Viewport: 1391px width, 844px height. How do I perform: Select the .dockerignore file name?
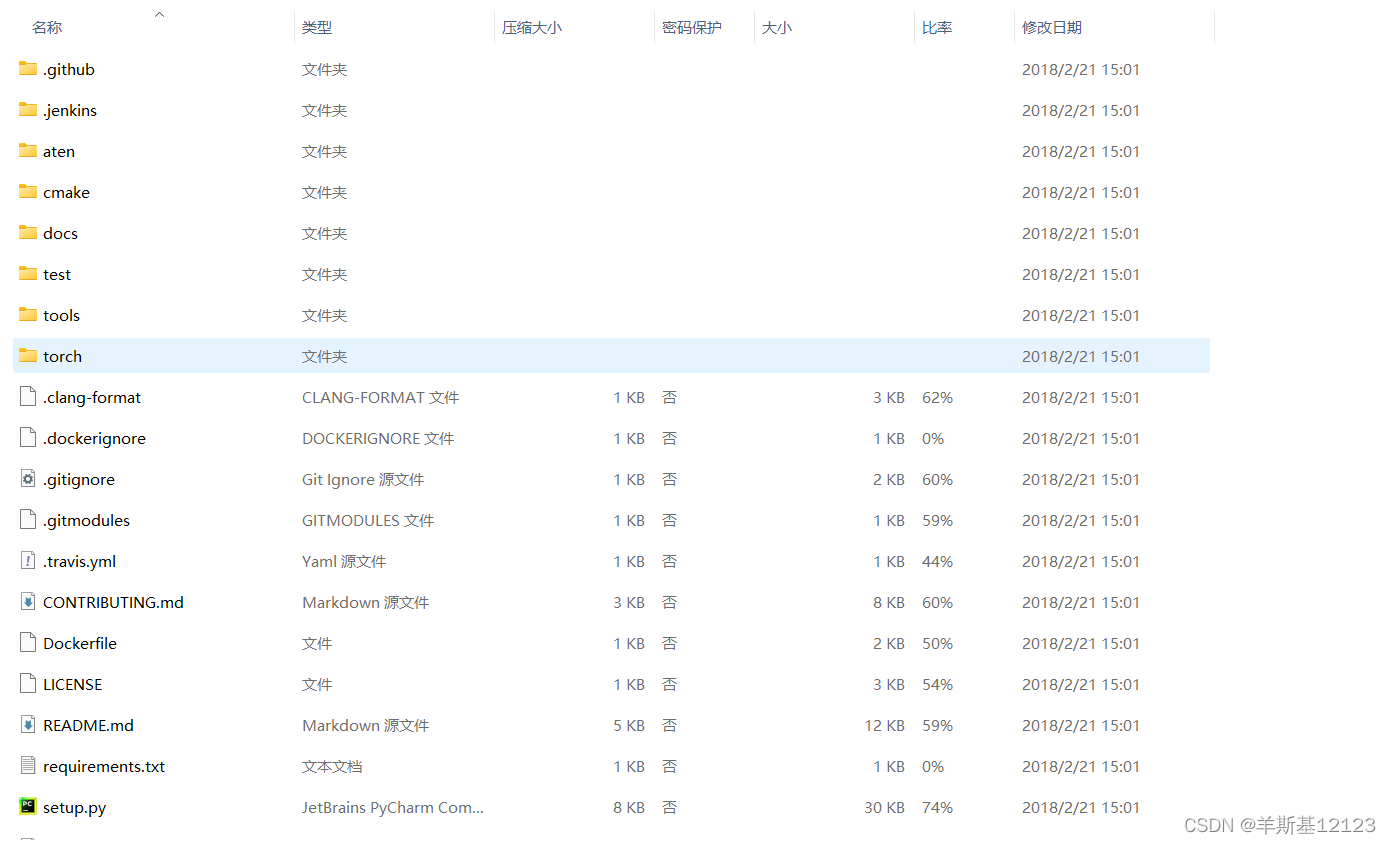(x=94, y=438)
